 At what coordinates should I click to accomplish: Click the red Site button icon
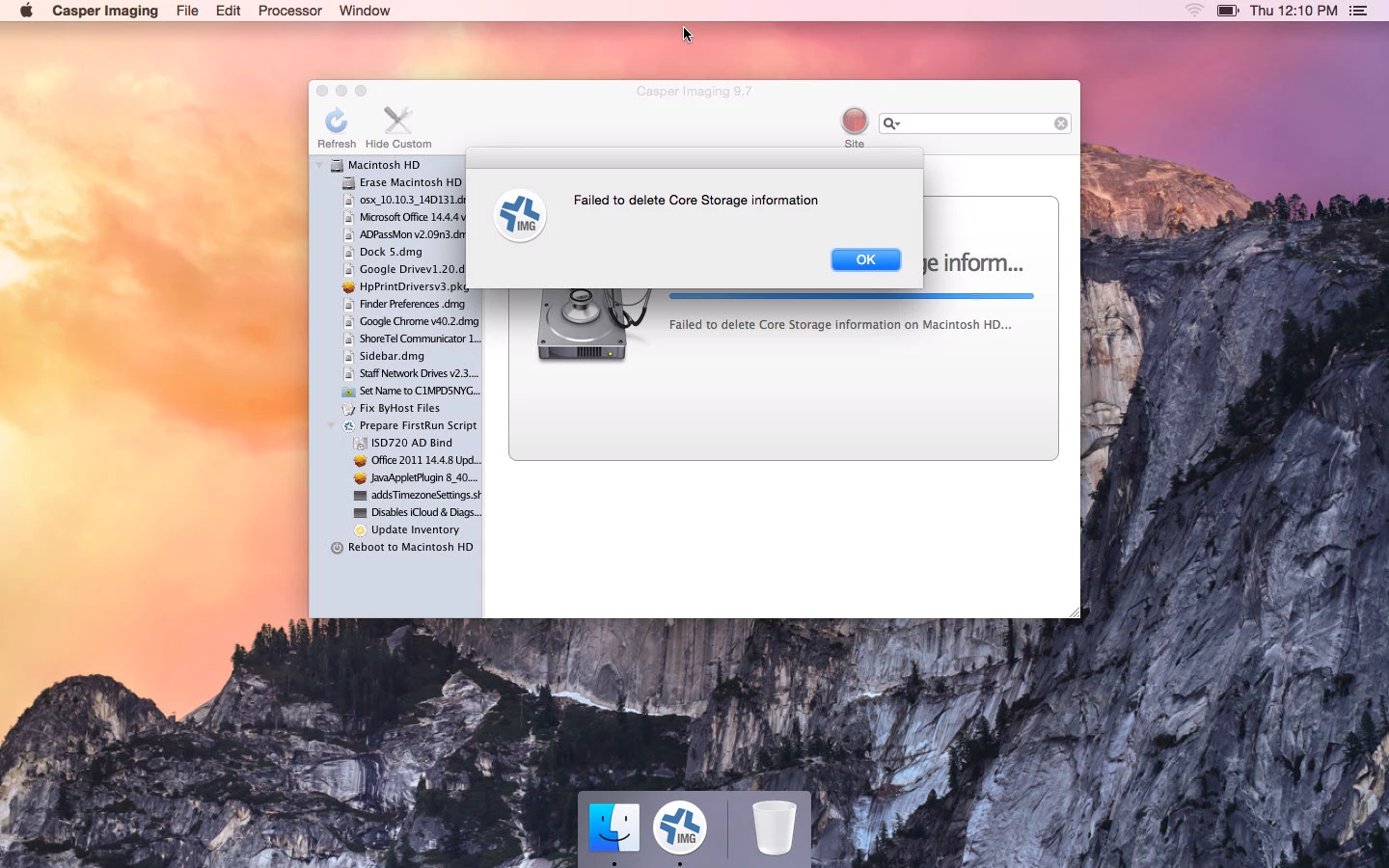(x=855, y=121)
